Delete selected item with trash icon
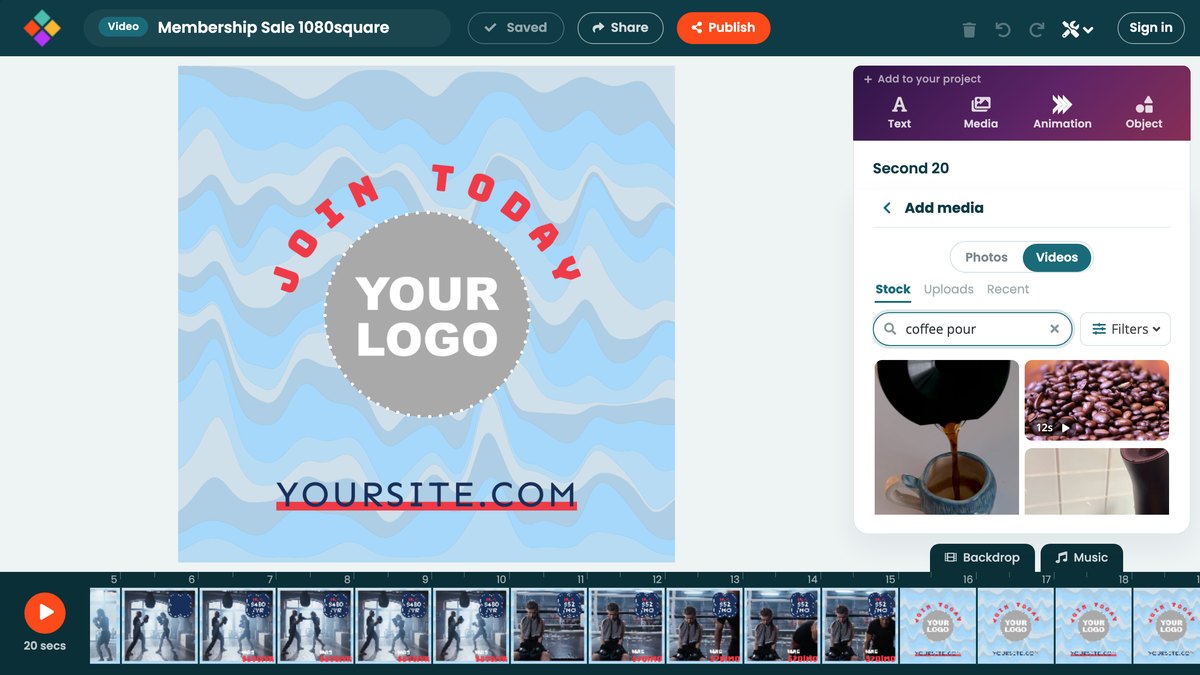Viewport: 1200px width, 675px height. [969, 29]
